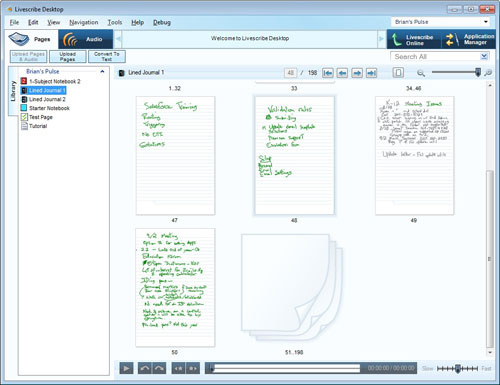
Task: Open page 50 thumbnail
Action: click(175, 287)
